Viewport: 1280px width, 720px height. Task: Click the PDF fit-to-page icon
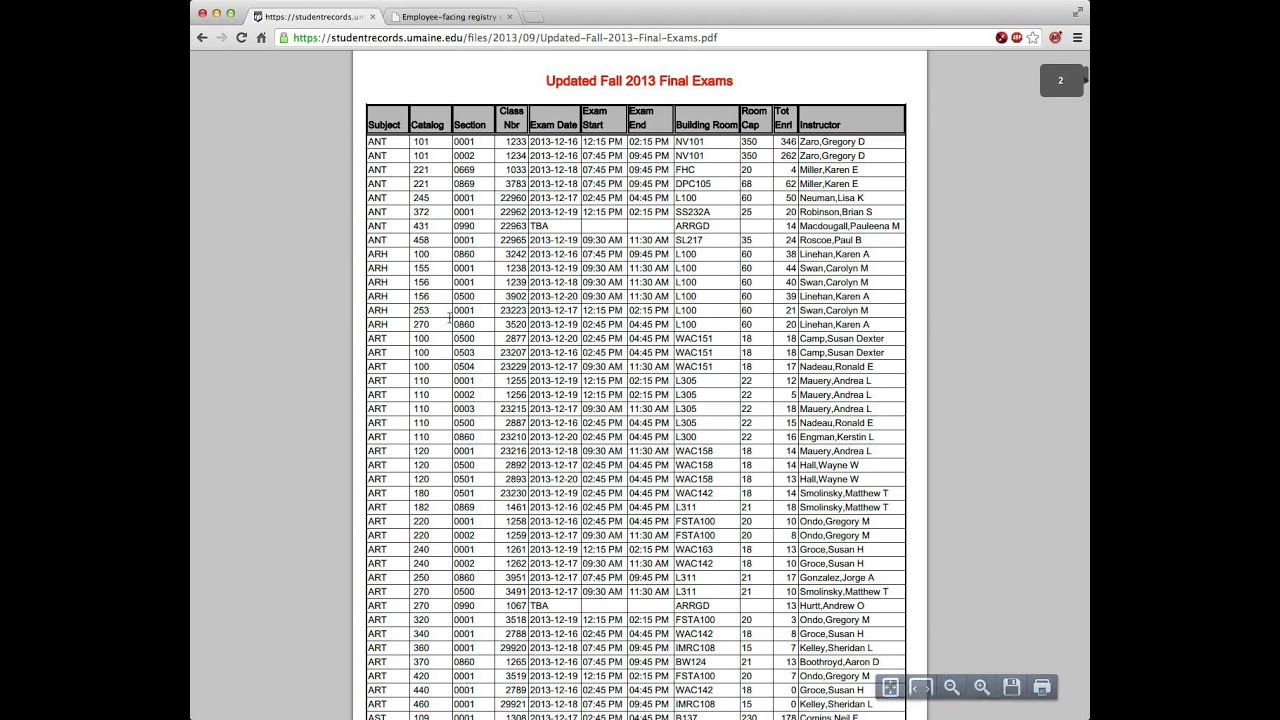click(x=890, y=687)
